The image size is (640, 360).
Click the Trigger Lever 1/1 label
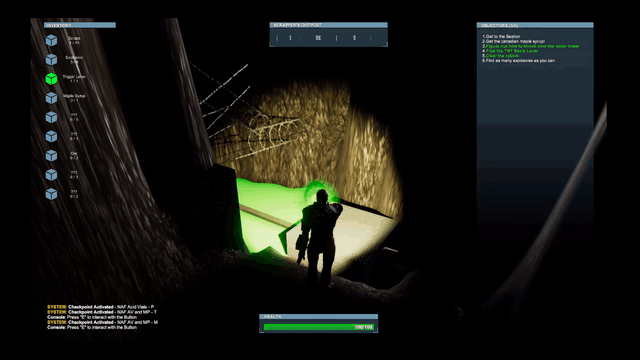pos(74,79)
